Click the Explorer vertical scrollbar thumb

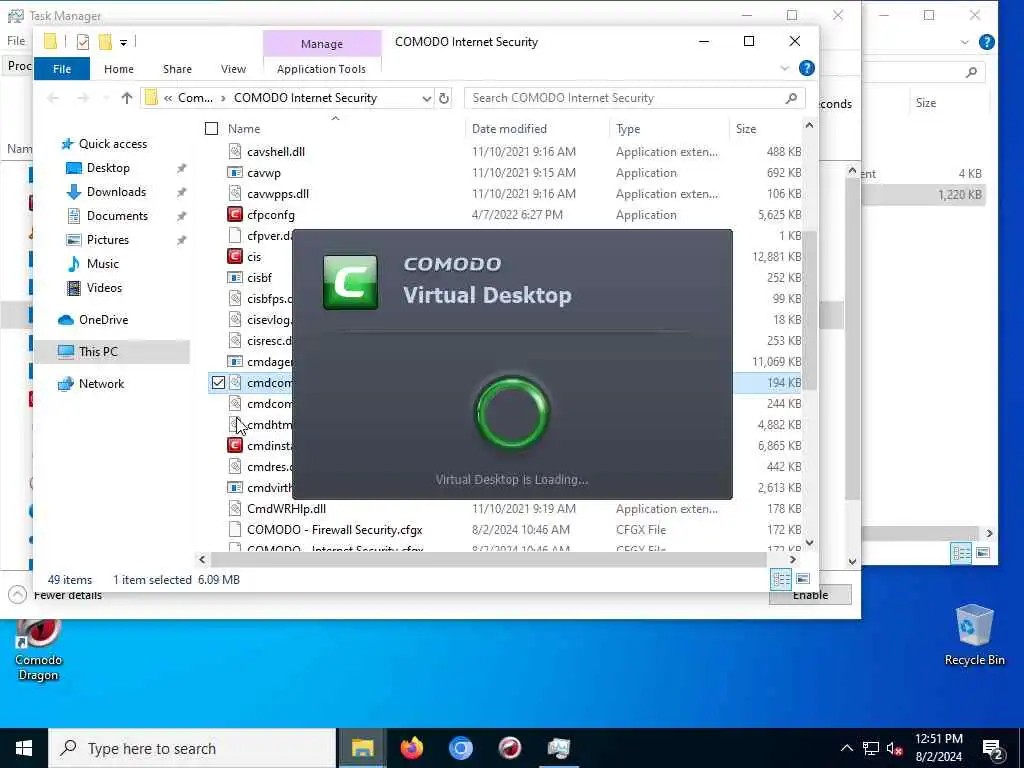point(810,310)
